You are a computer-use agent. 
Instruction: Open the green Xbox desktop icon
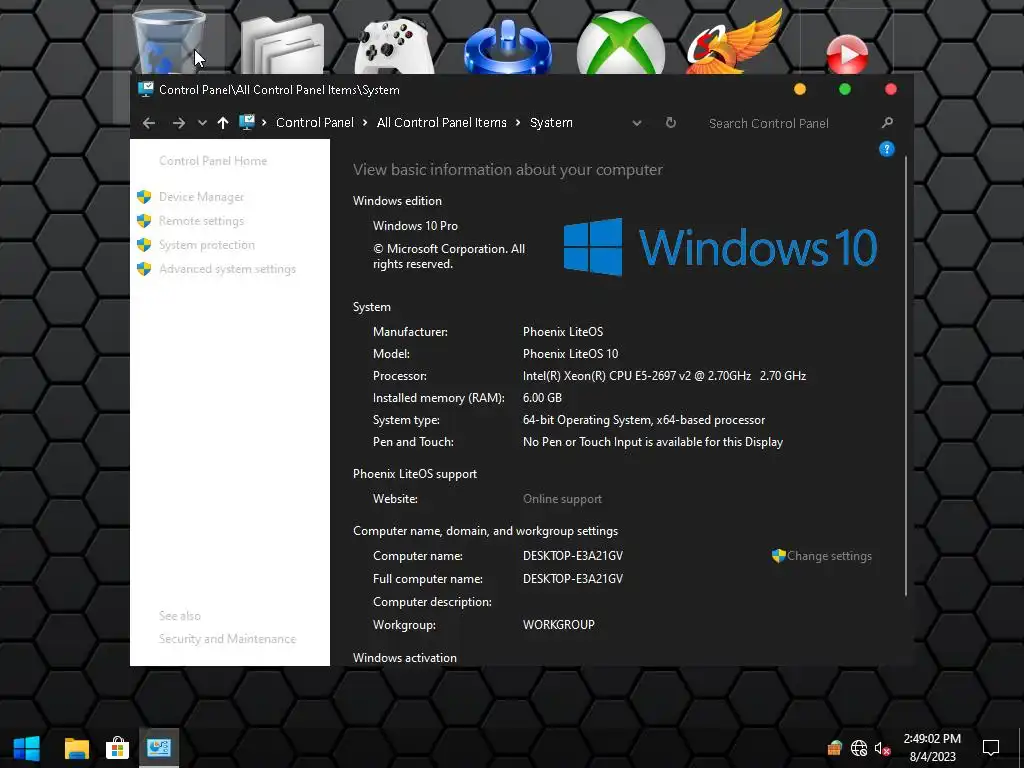point(620,43)
